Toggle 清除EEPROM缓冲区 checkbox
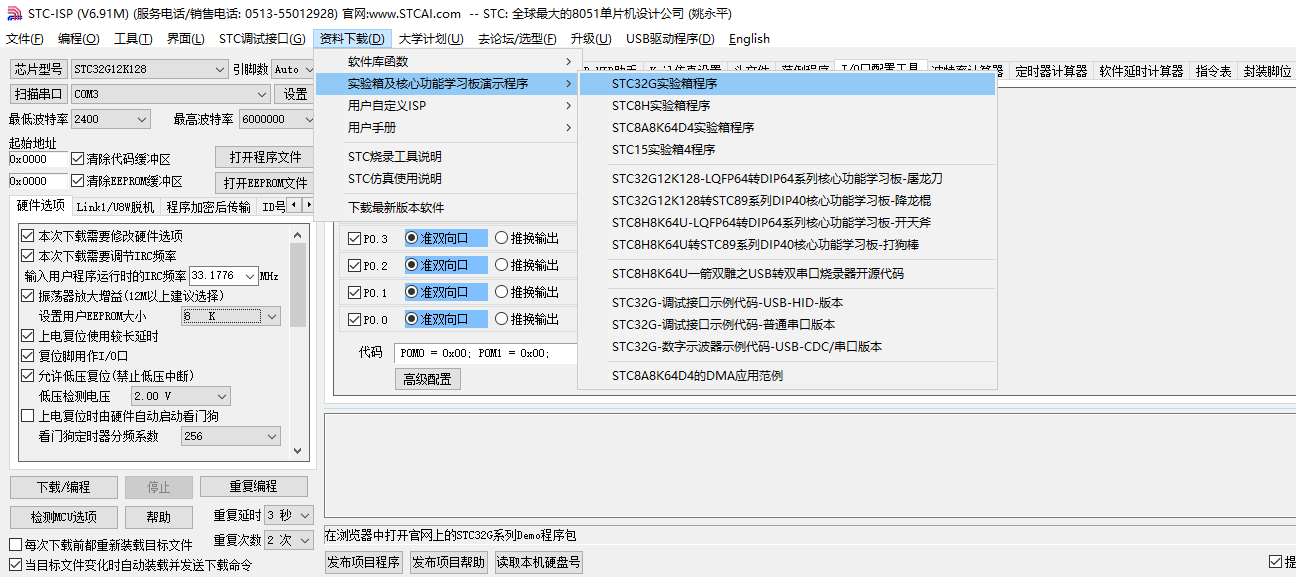The image size is (1296, 577). click(78, 181)
